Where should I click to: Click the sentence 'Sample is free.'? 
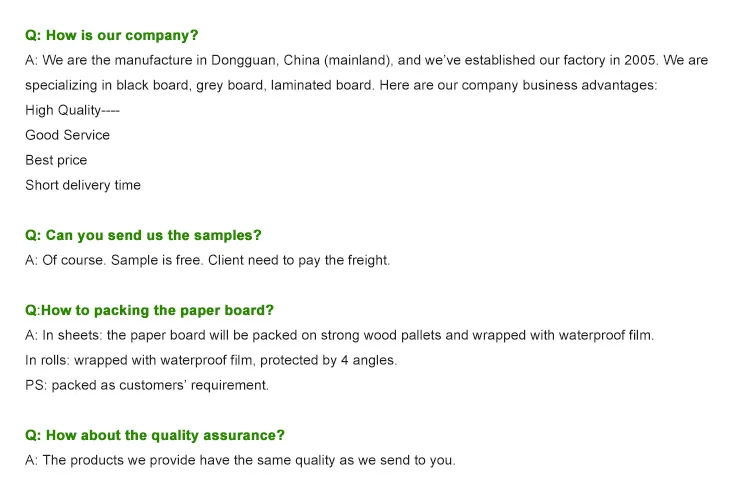[x=157, y=260]
